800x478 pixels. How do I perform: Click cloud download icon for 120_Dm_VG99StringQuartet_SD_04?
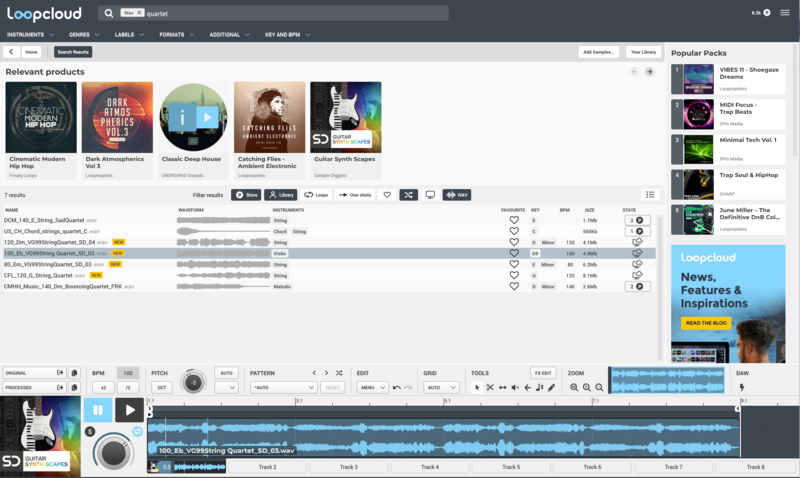[637, 242]
